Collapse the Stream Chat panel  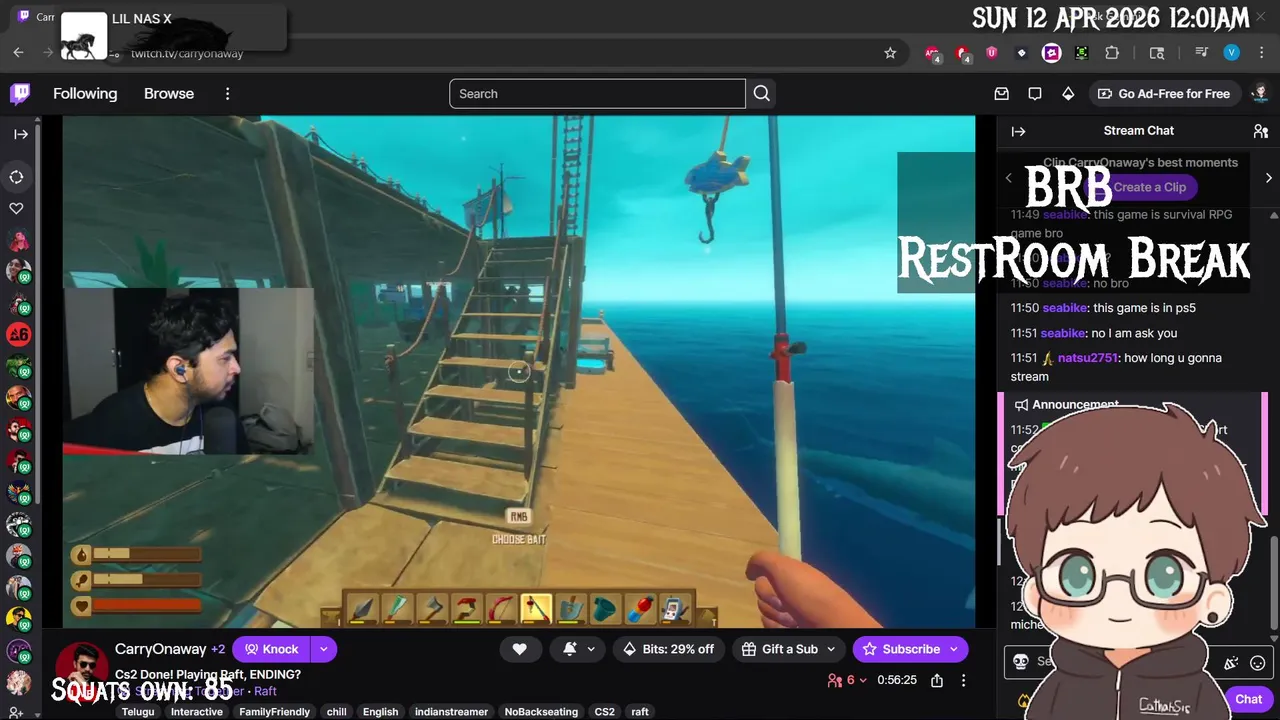[x=1018, y=131]
